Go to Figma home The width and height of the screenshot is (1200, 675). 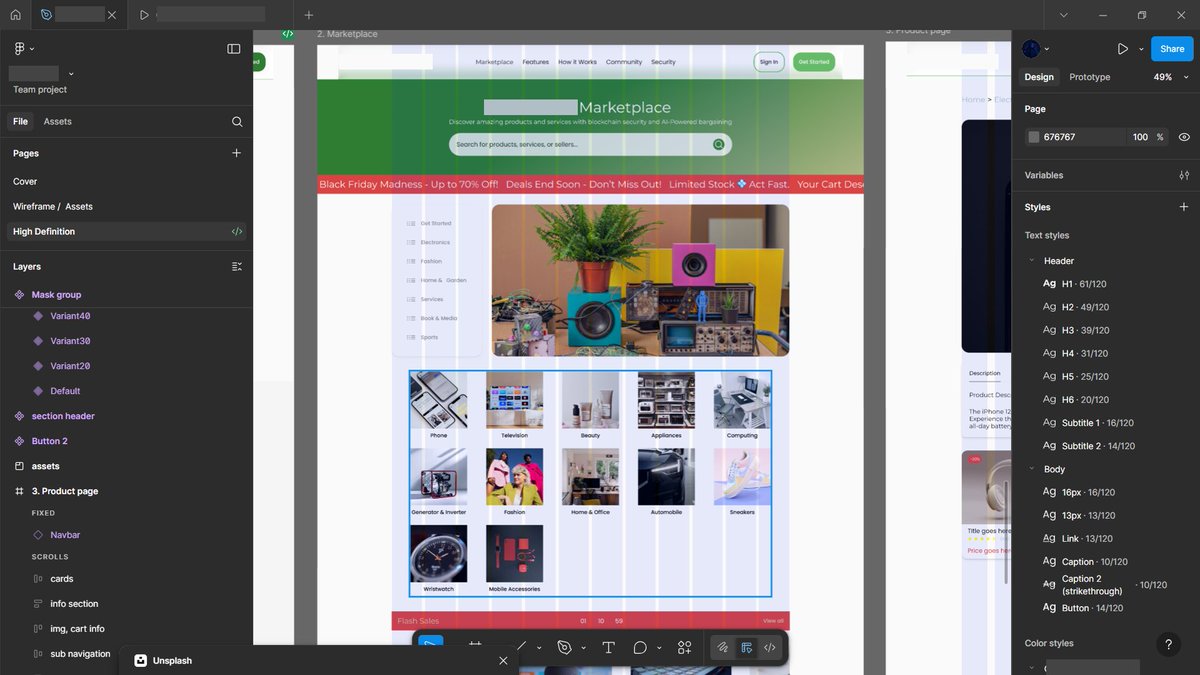pos(15,15)
